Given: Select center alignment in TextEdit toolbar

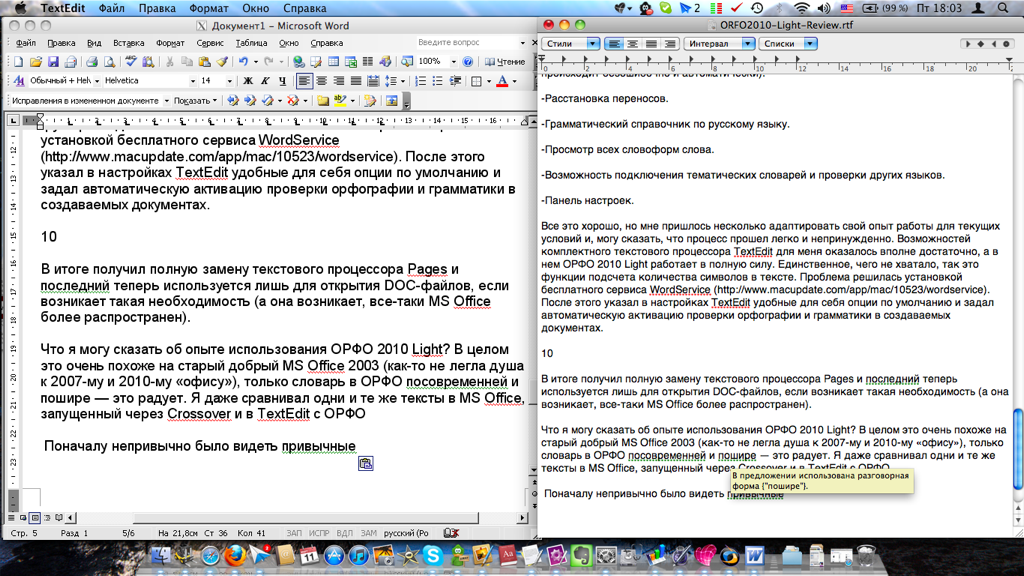Looking at the screenshot, I should (x=633, y=44).
